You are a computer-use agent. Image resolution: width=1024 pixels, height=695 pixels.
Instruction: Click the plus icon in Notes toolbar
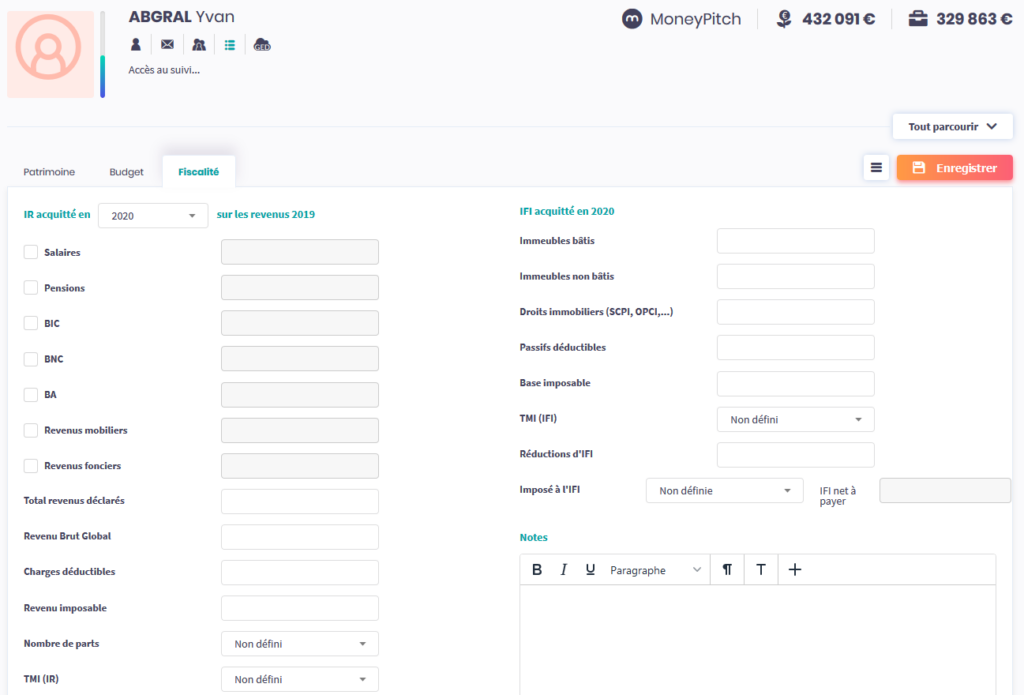click(795, 570)
